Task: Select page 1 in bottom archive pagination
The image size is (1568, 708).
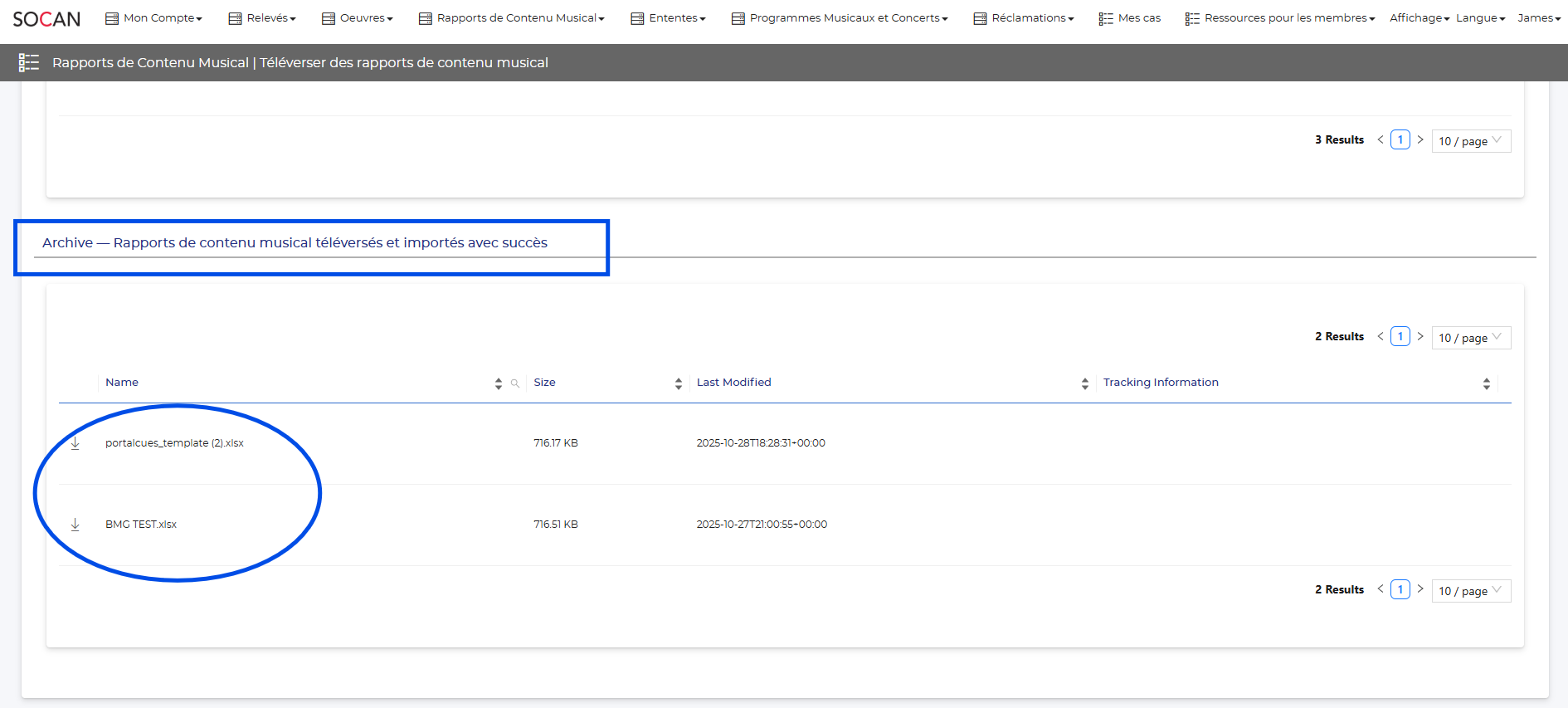Action: point(1400,589)
